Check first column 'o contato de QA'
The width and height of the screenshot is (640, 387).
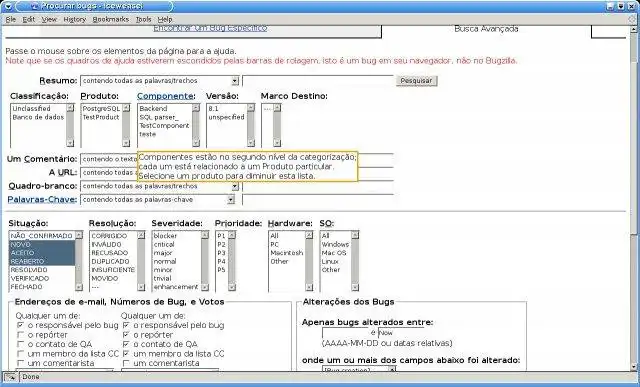click(20, 344)
